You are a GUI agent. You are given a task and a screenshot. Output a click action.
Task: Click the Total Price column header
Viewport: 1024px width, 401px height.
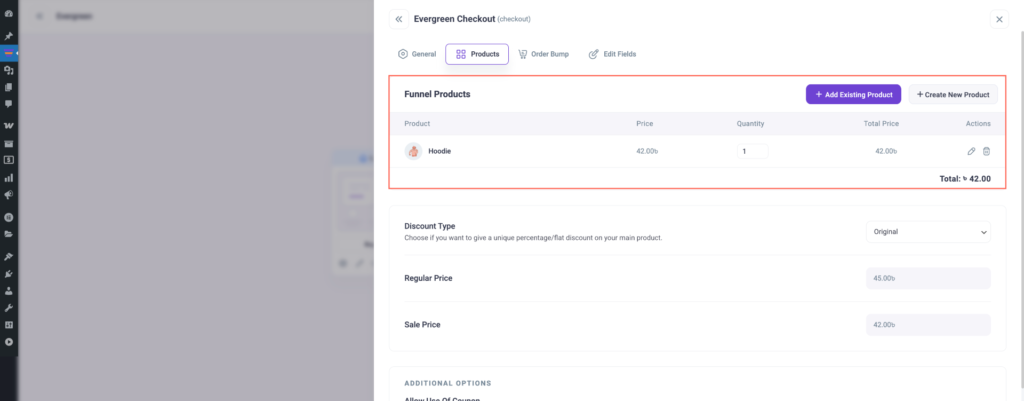pyautogui.click(x=880, y=123)
